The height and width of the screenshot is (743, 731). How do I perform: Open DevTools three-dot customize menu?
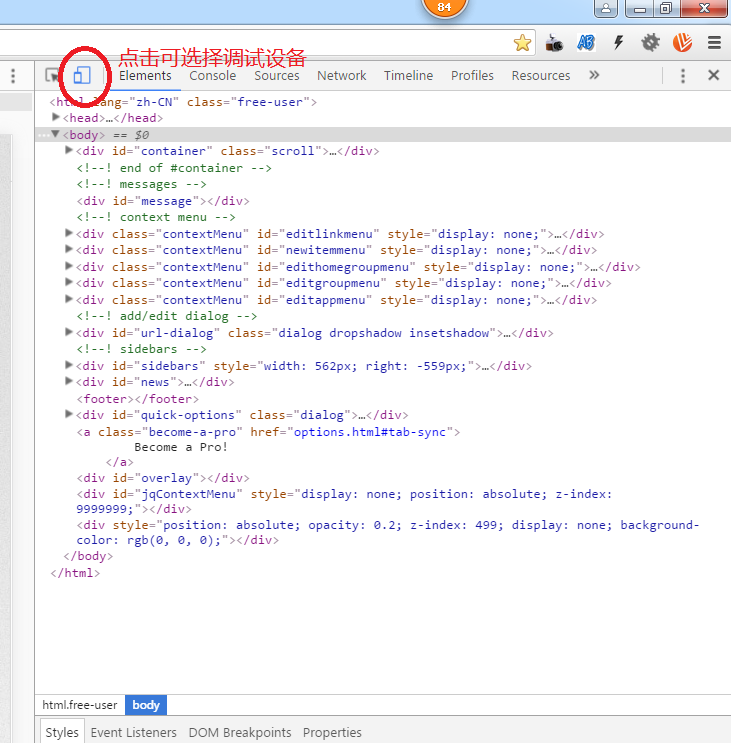(x=683, y=75)
